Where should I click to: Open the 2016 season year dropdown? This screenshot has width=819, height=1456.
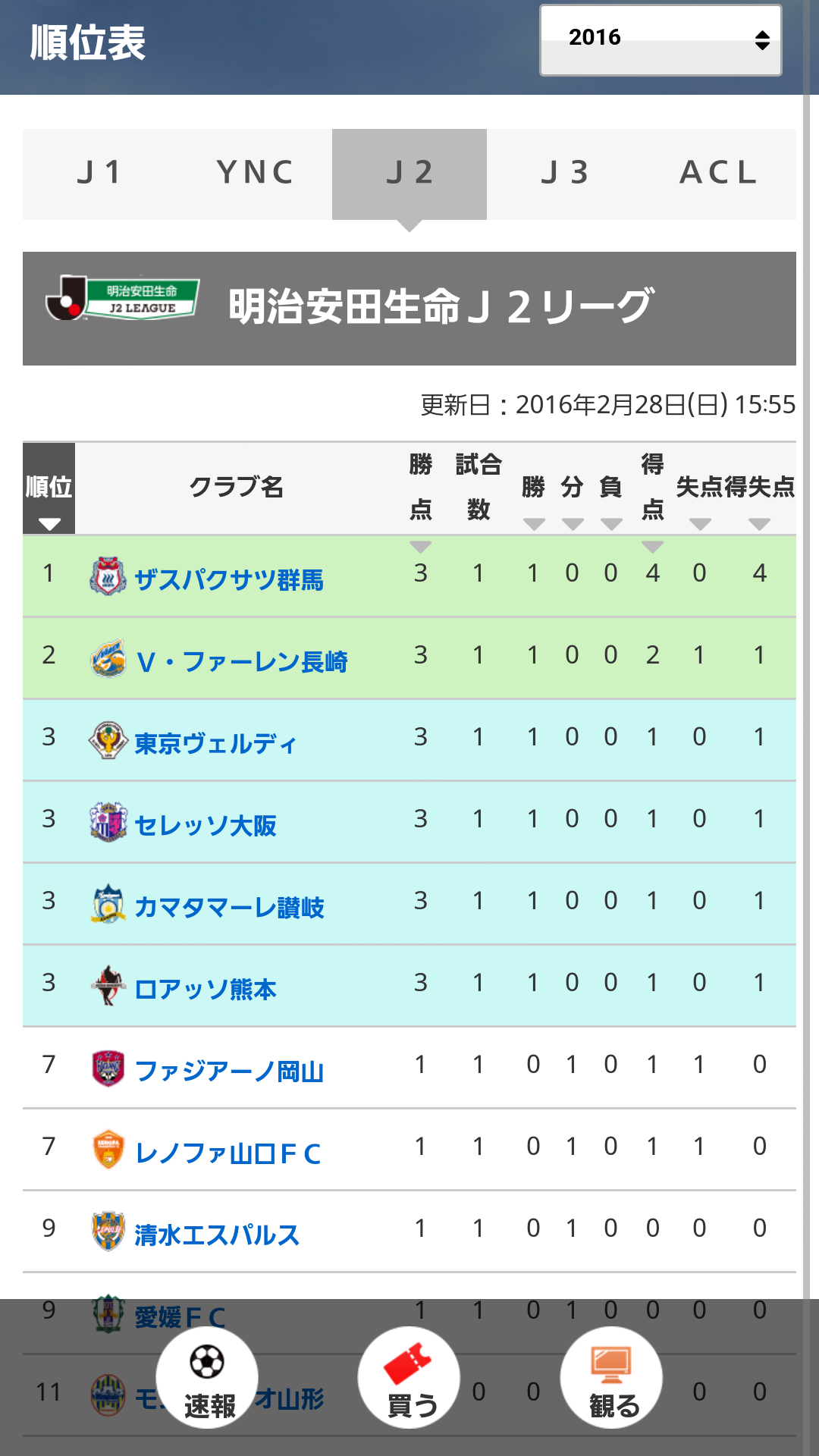[660, 40]
